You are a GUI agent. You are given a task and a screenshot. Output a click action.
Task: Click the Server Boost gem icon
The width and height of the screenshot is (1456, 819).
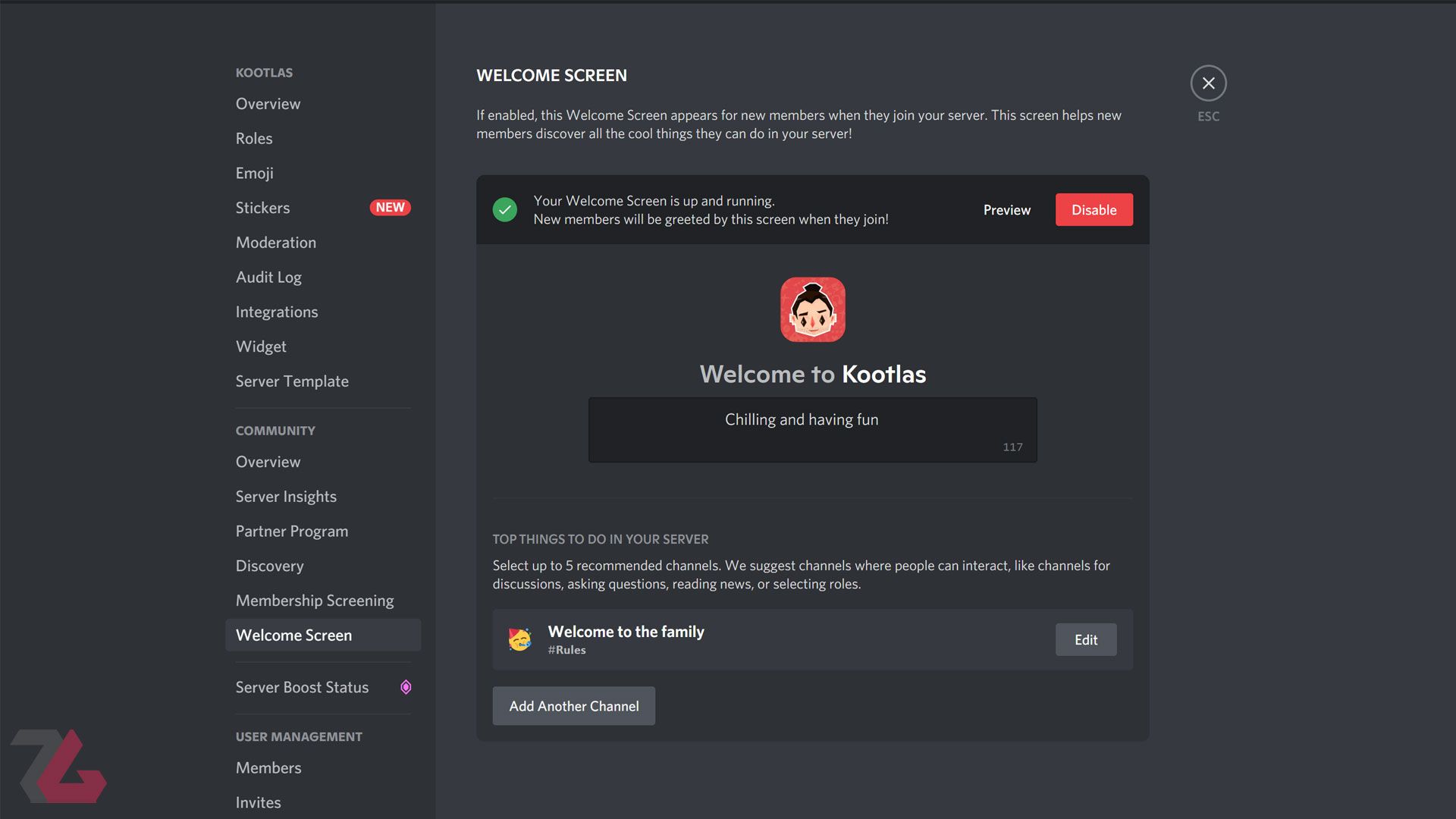click(x=406, y=687)
